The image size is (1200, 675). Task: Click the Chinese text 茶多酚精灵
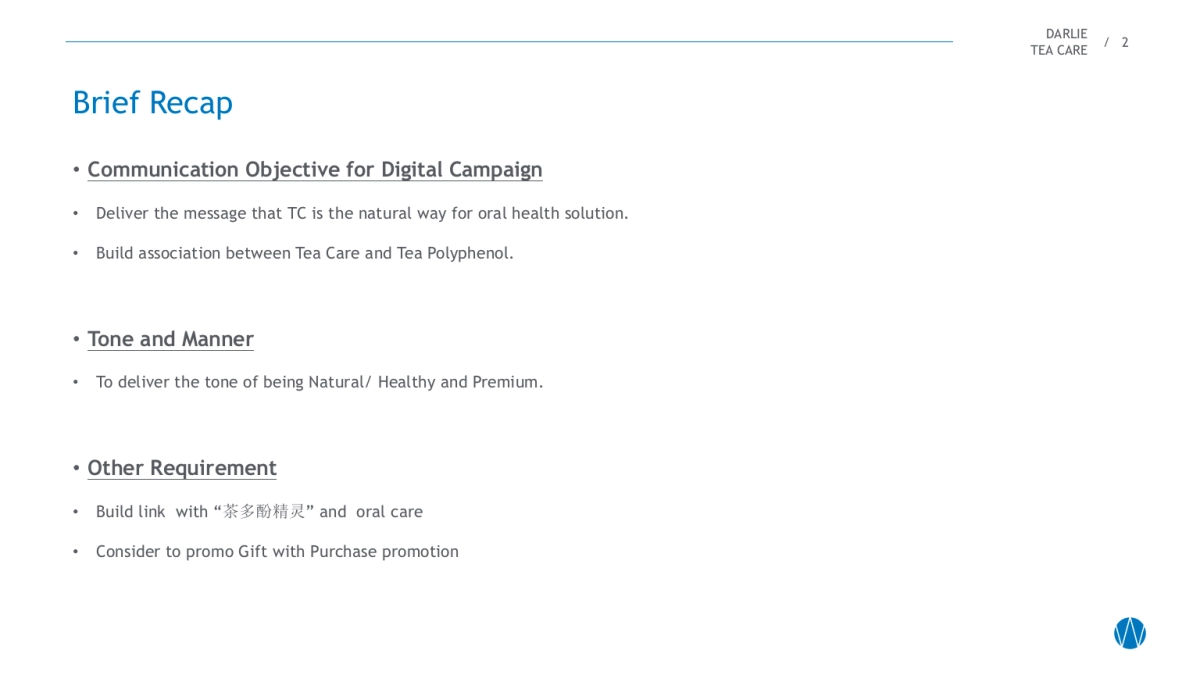pyautogui.click(x=264, y=512)
